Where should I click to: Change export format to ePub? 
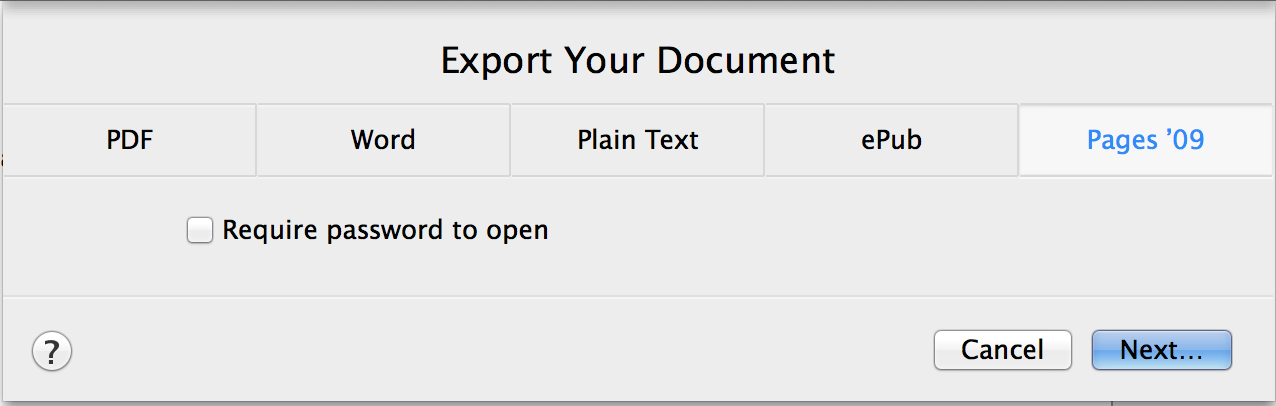(x=891, y=140)
